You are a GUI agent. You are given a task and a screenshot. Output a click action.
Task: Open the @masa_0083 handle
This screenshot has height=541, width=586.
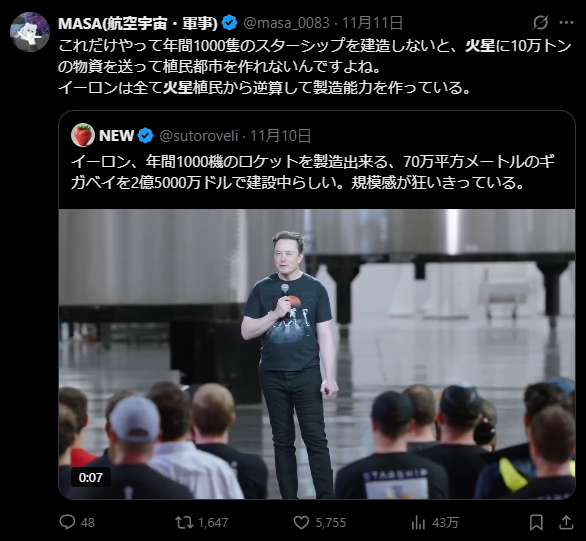point(286,23)
